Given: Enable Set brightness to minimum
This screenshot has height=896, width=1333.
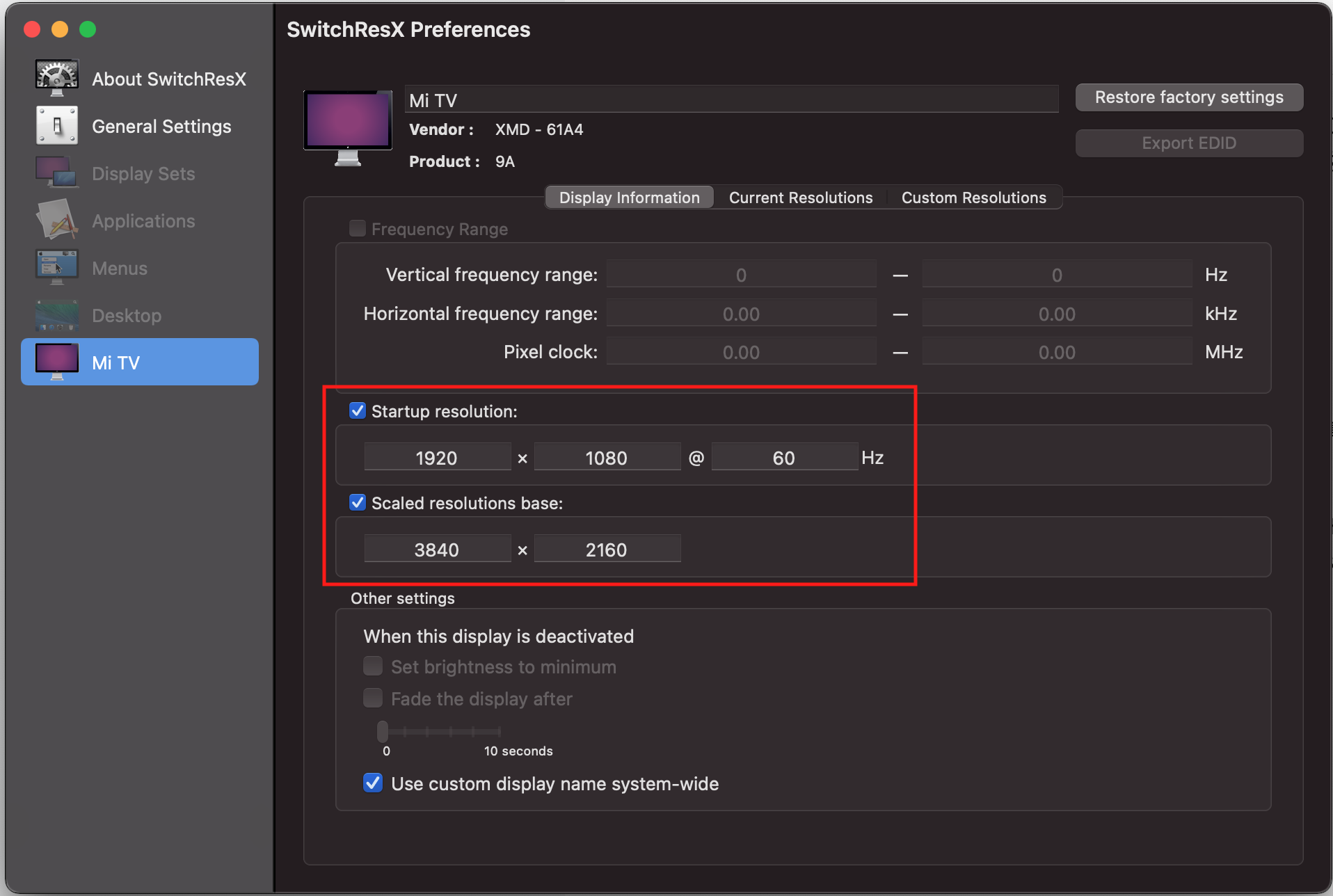Looking at the screenshot, I should point(373,666).
